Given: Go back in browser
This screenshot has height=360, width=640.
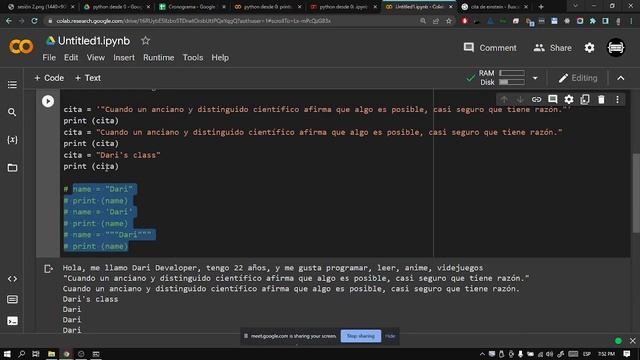Looking at the screenshot, I should point(9,21).
